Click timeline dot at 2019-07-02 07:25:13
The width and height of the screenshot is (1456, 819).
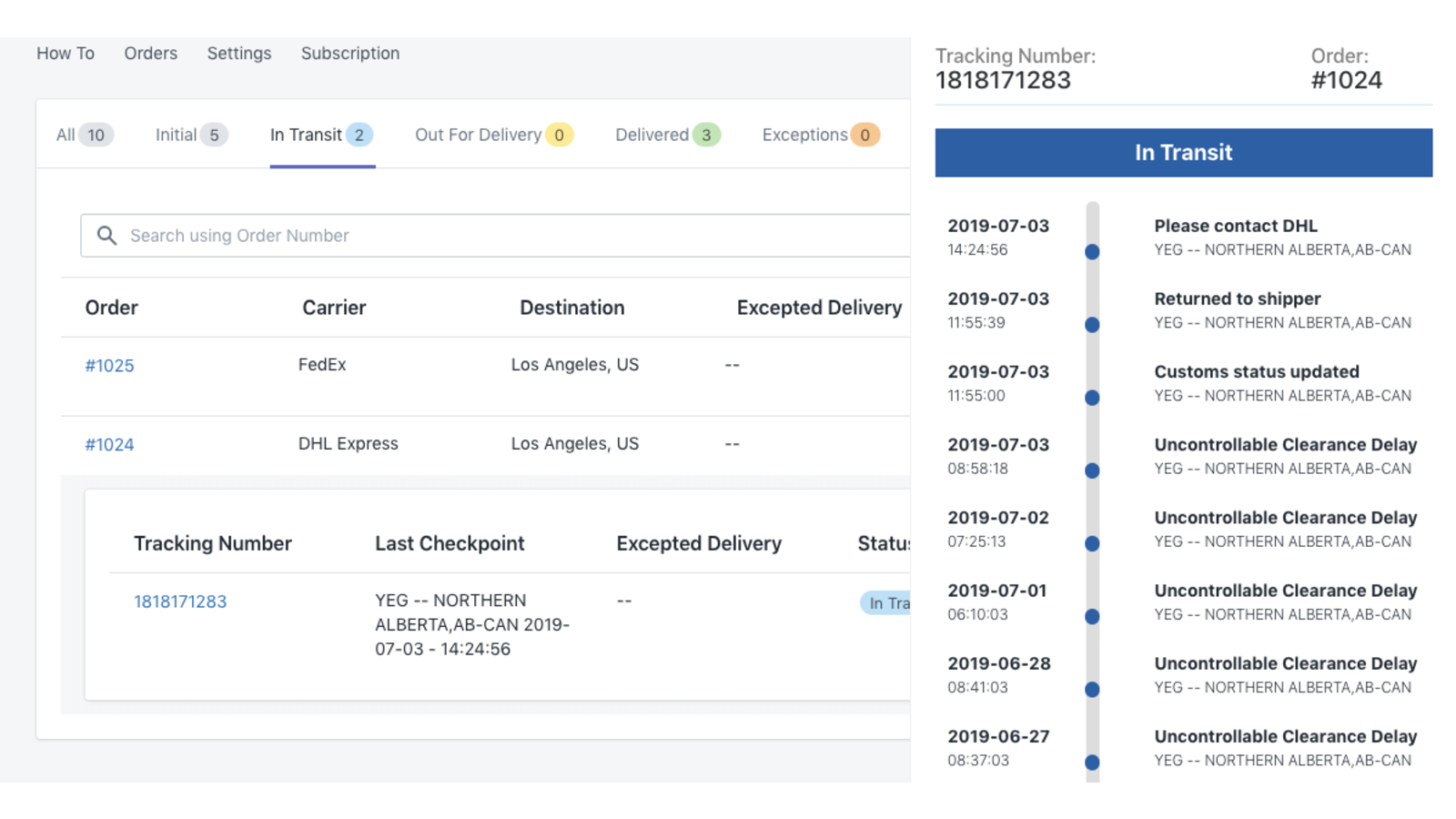[x=1092, y=543]
